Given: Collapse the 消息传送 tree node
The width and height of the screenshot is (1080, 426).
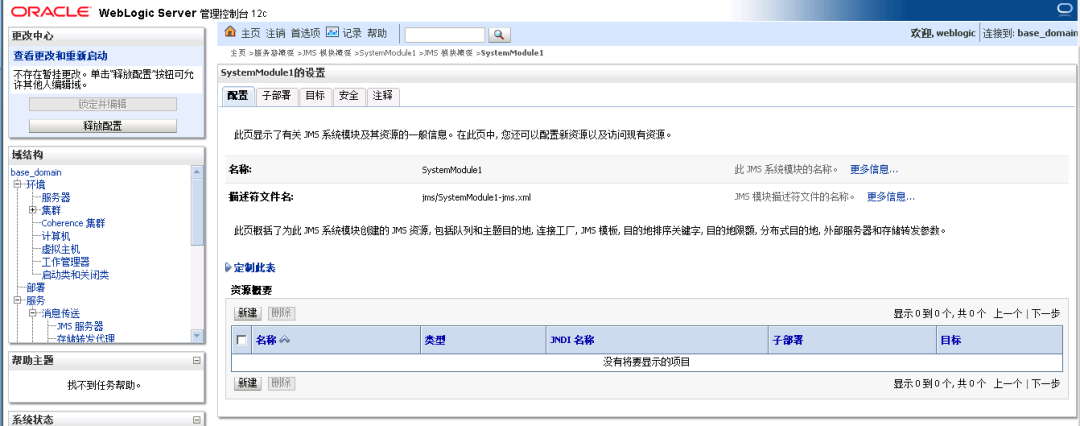Looking at the screenshot, I should 32,313.
